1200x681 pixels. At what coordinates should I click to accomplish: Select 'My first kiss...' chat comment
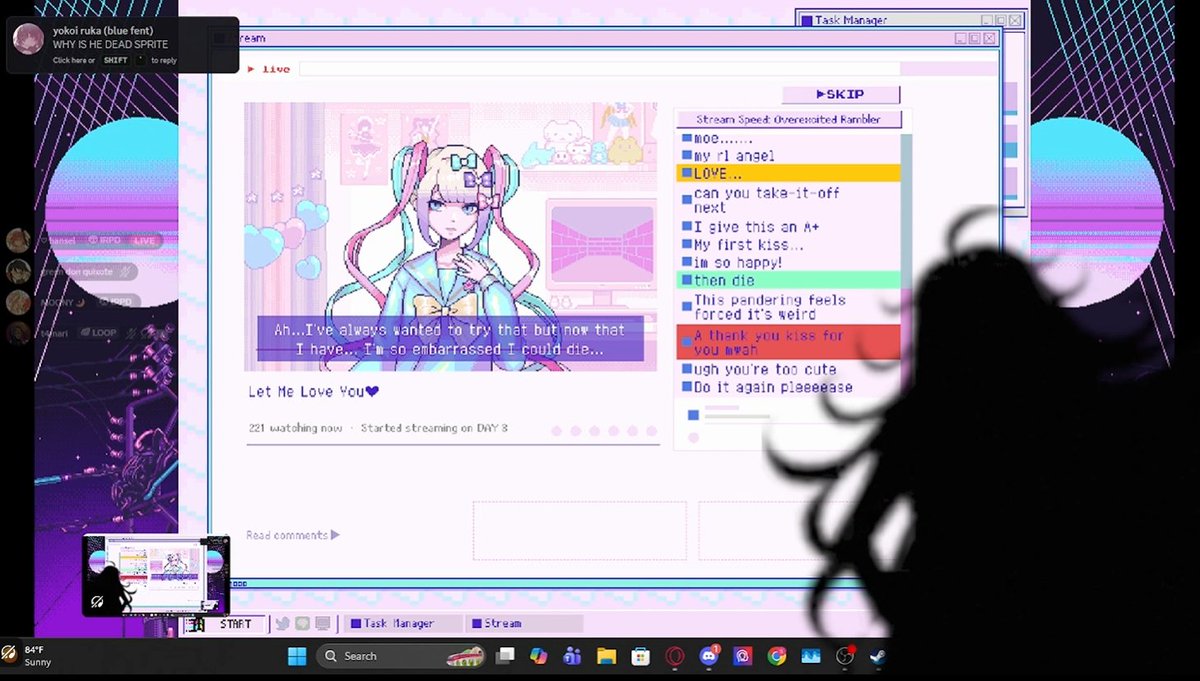coord(788,245)
